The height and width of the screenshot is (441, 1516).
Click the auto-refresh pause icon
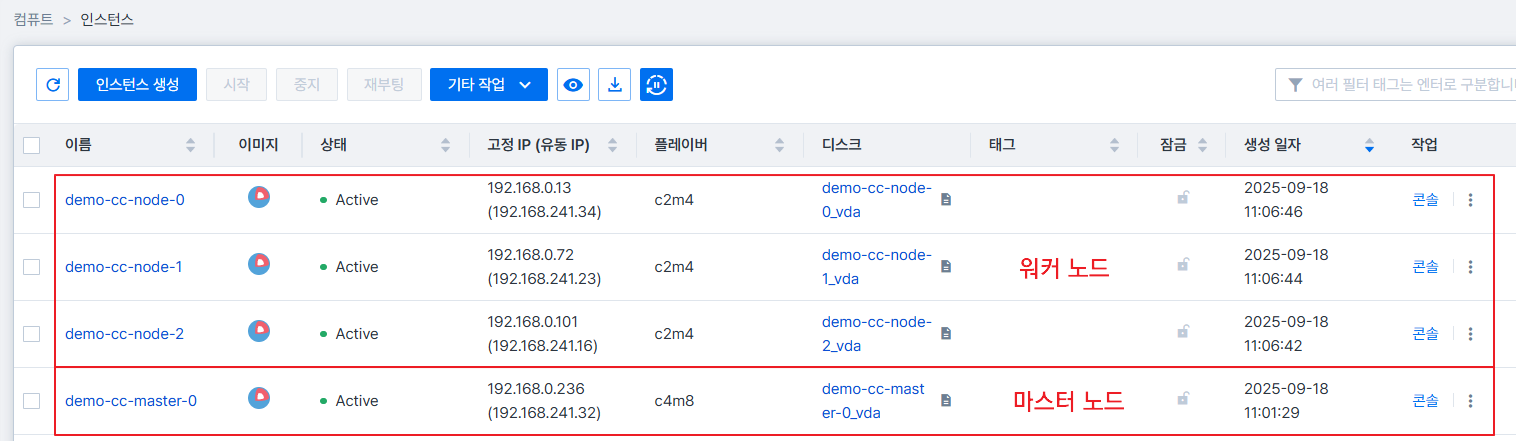(656, 85)
